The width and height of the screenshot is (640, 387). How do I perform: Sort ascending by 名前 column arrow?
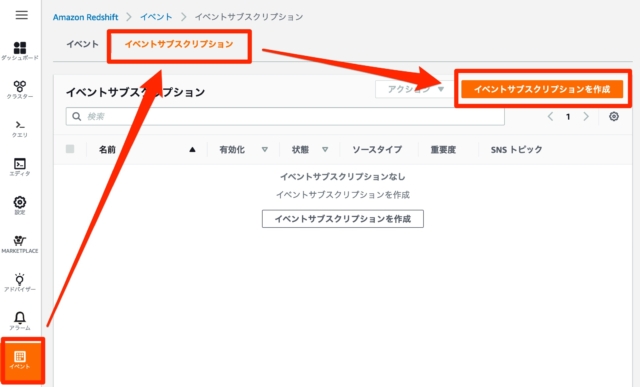pos(192,149)
